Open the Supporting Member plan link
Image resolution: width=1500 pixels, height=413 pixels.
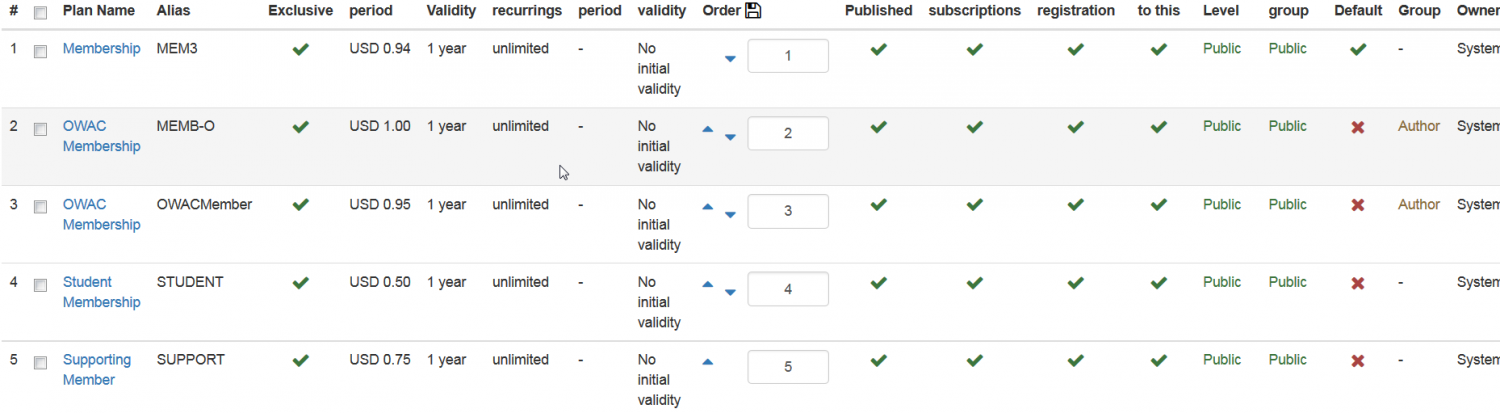pos(97,370)
